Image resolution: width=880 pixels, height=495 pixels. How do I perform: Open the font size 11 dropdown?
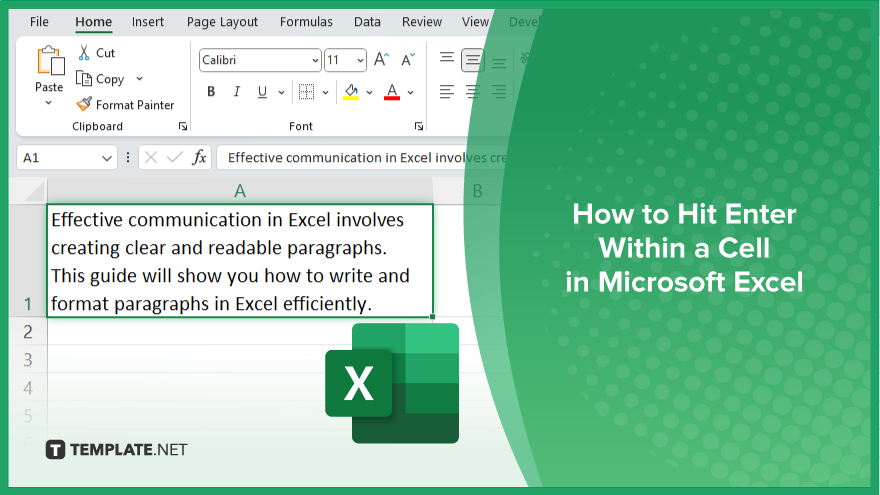(360, 60)
